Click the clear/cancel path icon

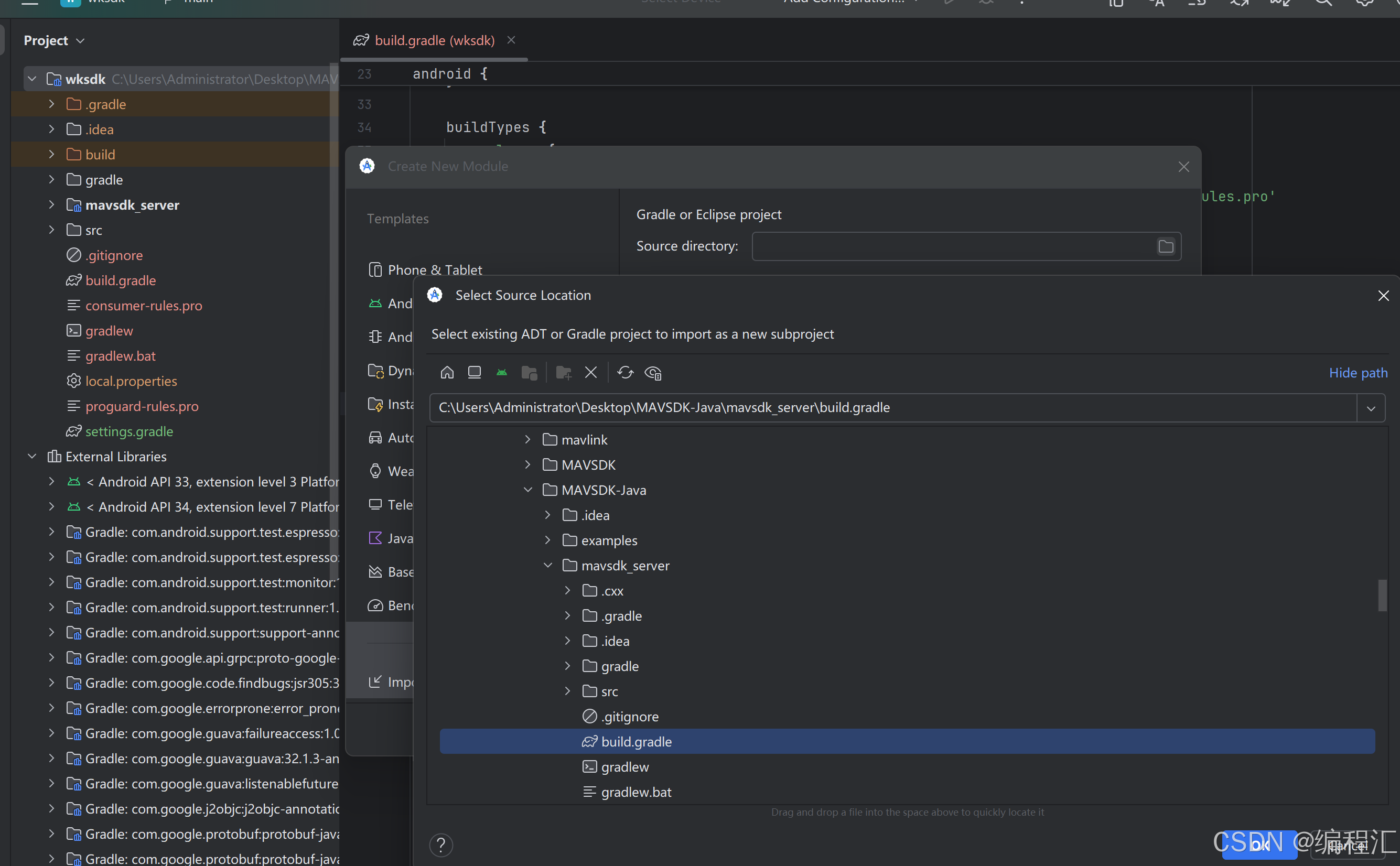point(590,372)
